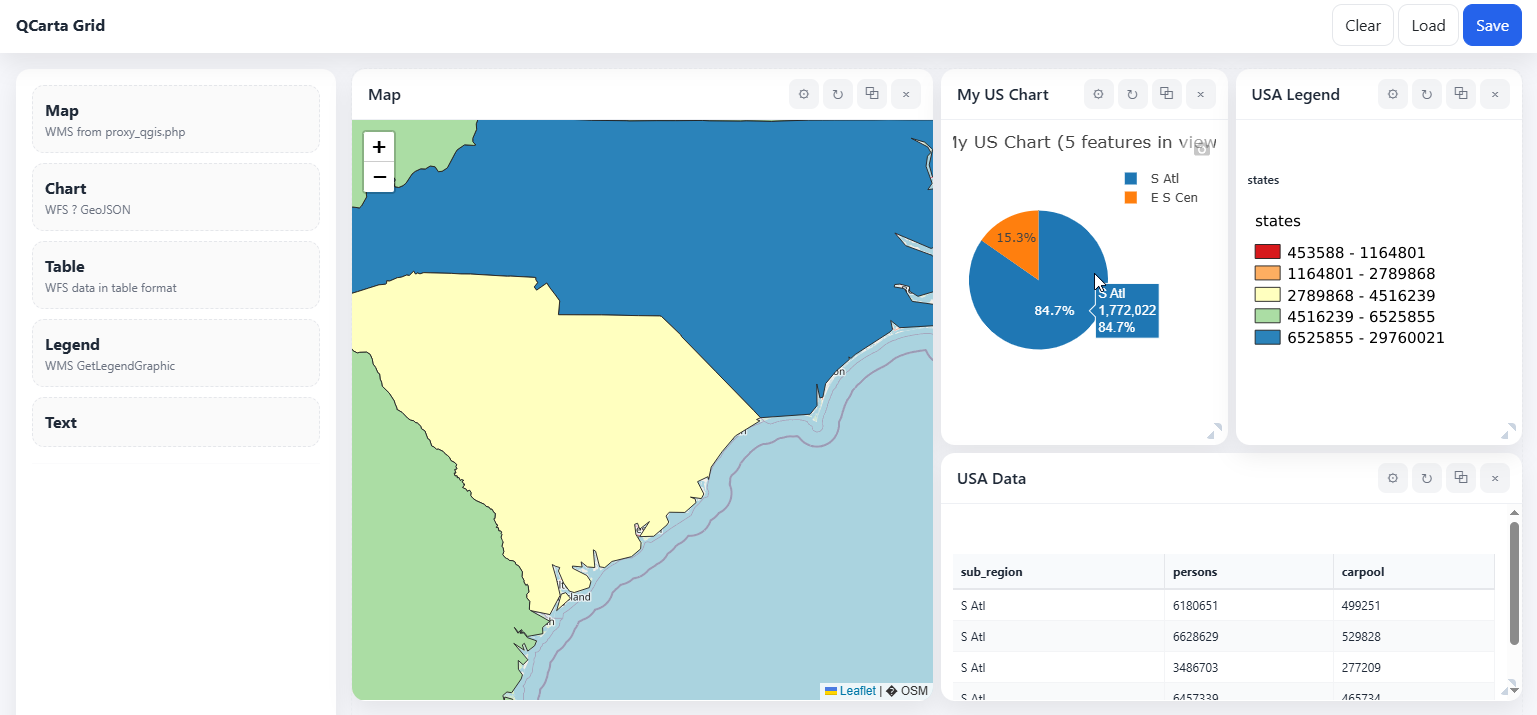This screenshot has height=715, width=1537.
Task: Duplicate the My US Chart panel
Action: pyautogui.click(x=1166, y=94)
